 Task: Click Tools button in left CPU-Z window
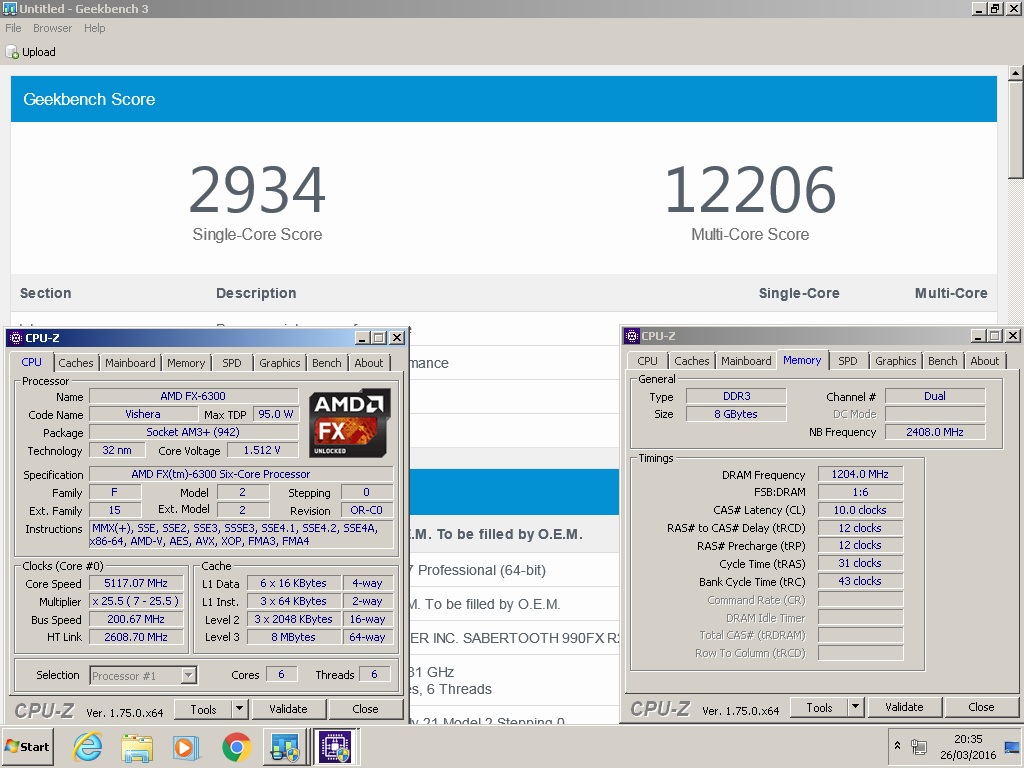tap(203, 709)
